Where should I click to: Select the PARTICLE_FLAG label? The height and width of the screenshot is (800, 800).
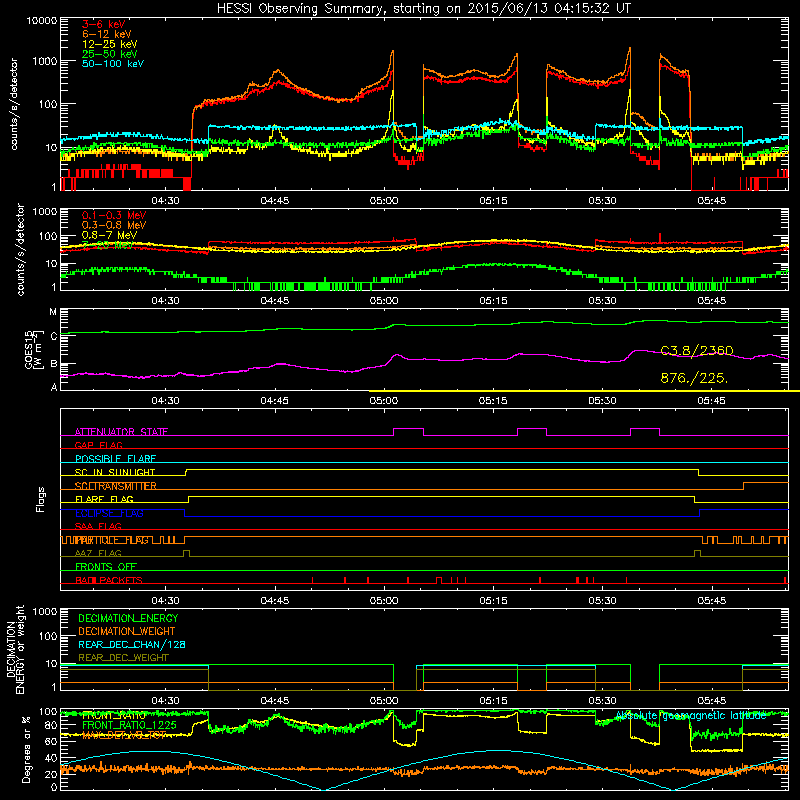(112, 540)
